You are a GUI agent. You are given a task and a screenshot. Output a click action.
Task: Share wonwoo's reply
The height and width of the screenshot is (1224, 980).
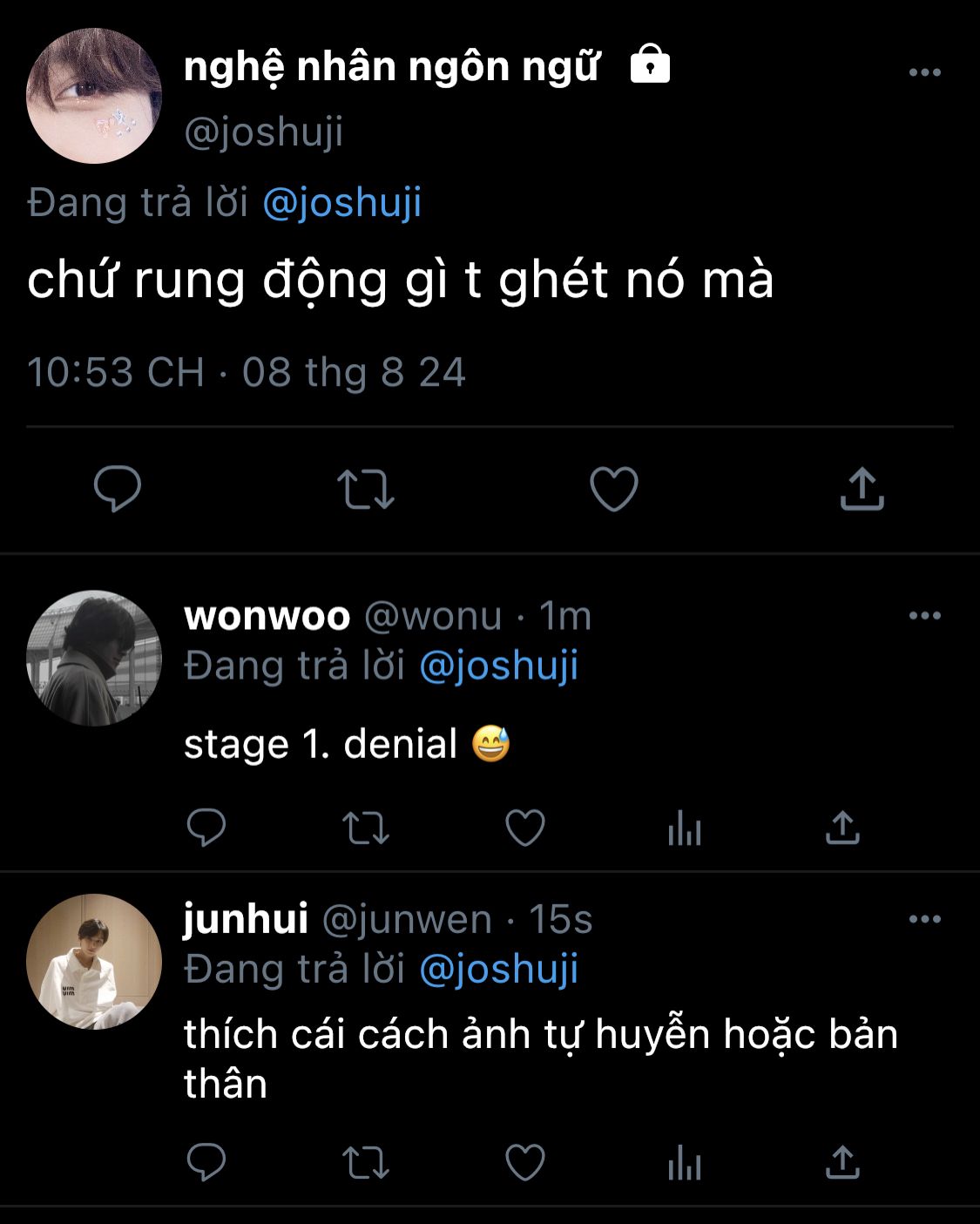click(x=842, y=828)
